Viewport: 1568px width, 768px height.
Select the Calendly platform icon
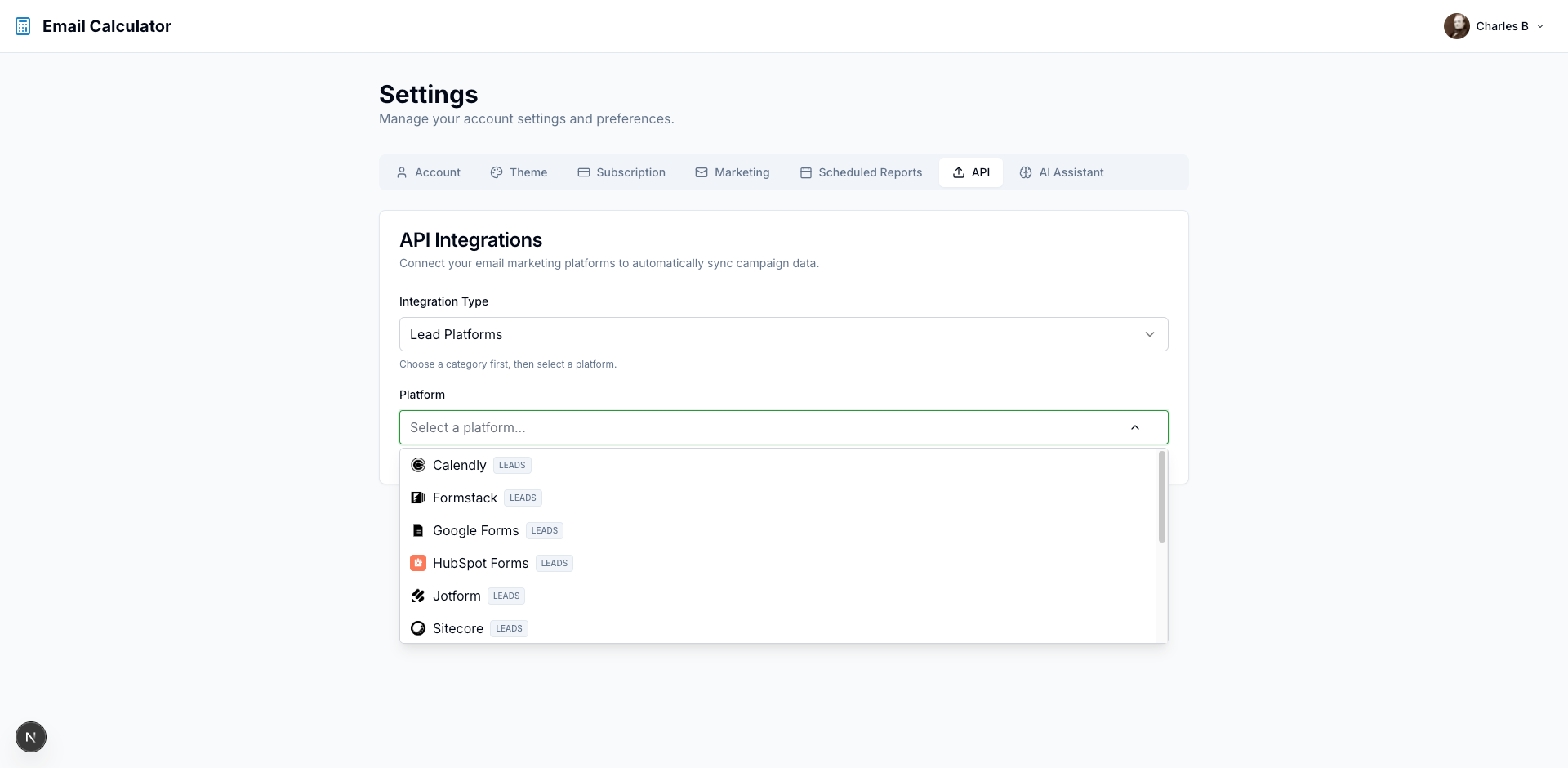[418, 465]
